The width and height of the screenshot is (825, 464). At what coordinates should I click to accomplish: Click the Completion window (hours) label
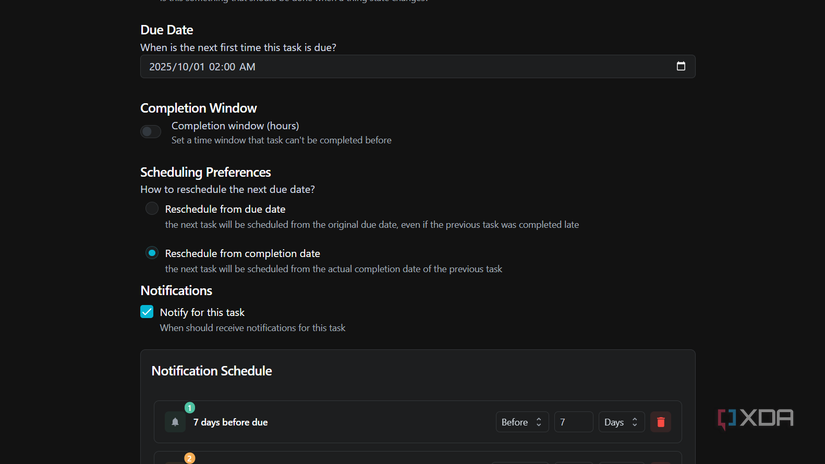coord(235,126)
